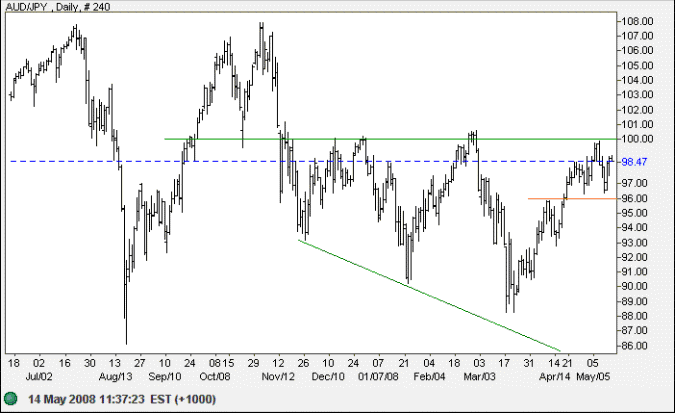The image size is (675, 413).
Task: Click the 14 May 2008 timestamp text
Action: pos(122,399)
